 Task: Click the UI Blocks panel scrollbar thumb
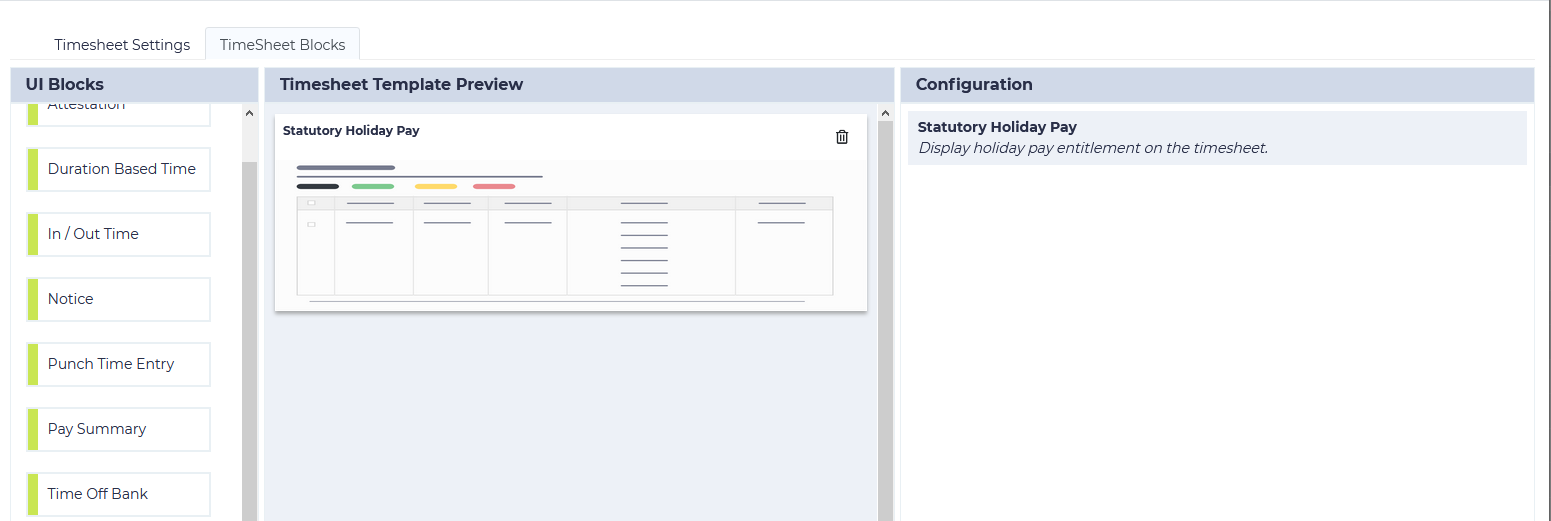point(249,340)
